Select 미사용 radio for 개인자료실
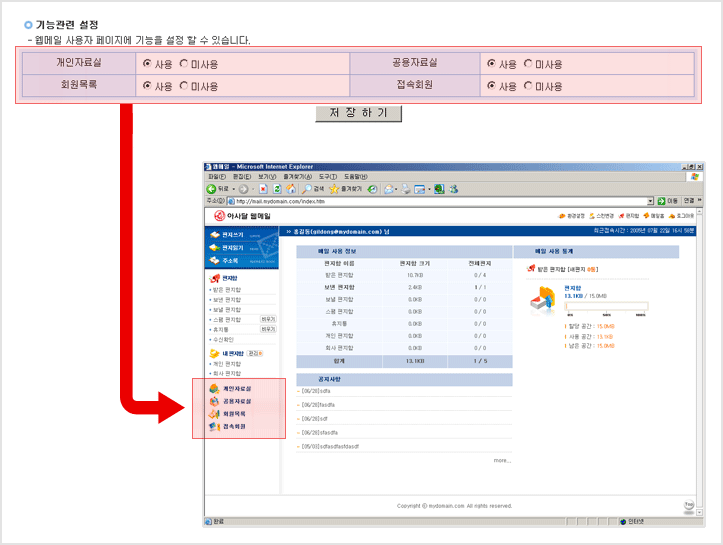The image size is (723, 545). 183,64
